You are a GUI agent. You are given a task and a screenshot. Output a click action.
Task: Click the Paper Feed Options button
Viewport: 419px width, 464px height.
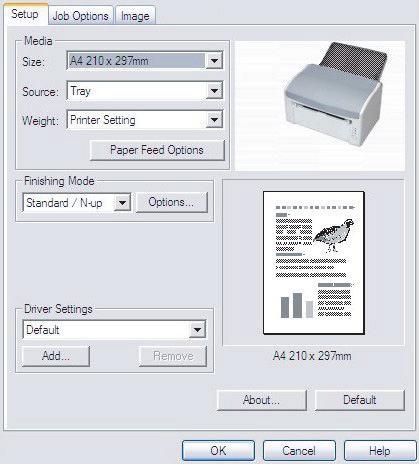point(157,150)
